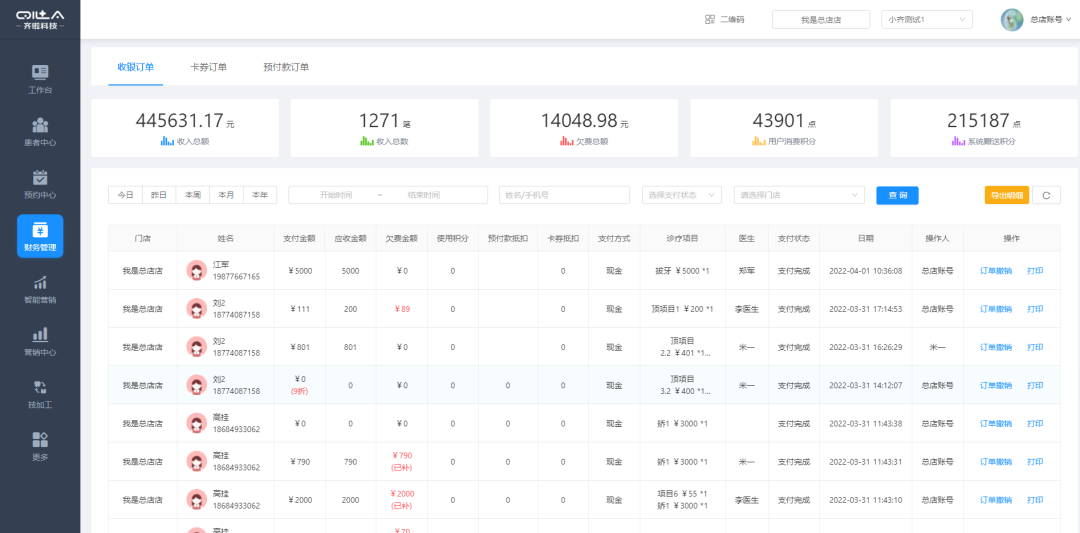This screenshot has width=1080, height=533.
Task: Click 打印 for the 2022-03-31 11:43:38 order
Action: click(x=1035, y=424)
